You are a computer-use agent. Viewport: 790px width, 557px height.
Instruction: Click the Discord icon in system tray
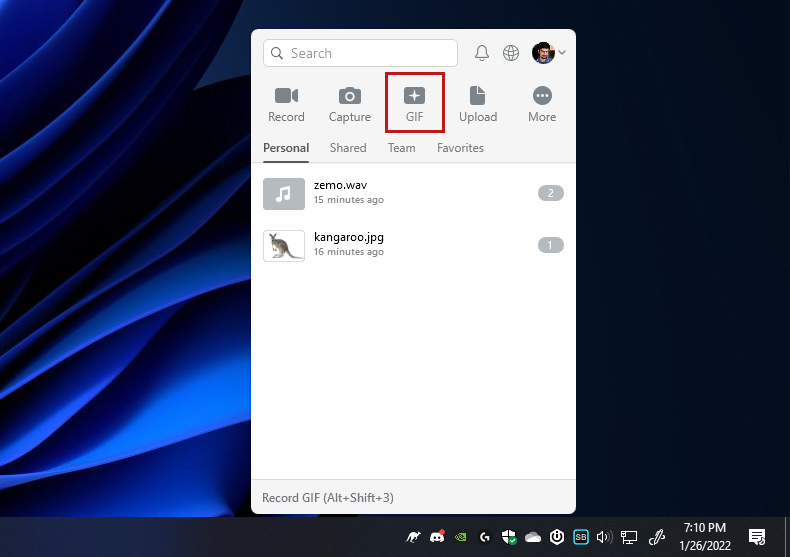(436, 537)
